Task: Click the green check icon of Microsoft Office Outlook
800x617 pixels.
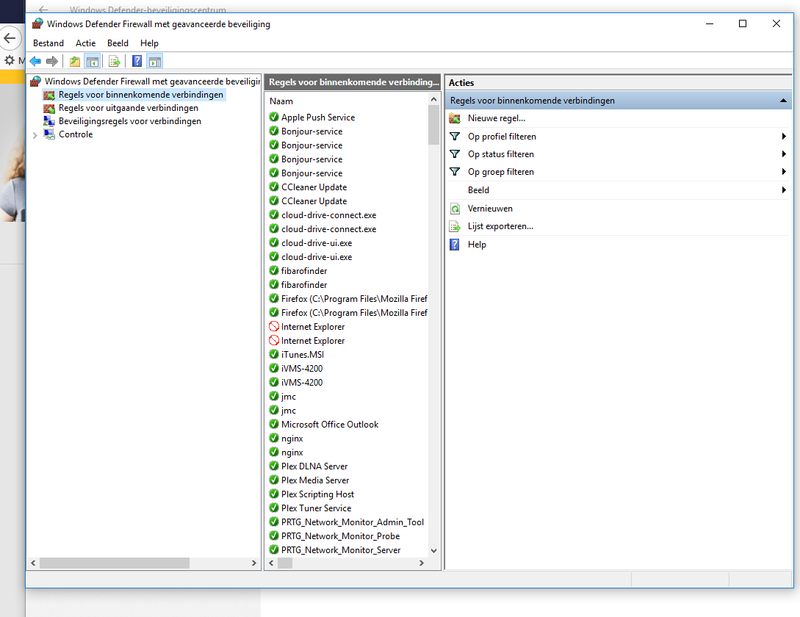Action: point(274,424)
